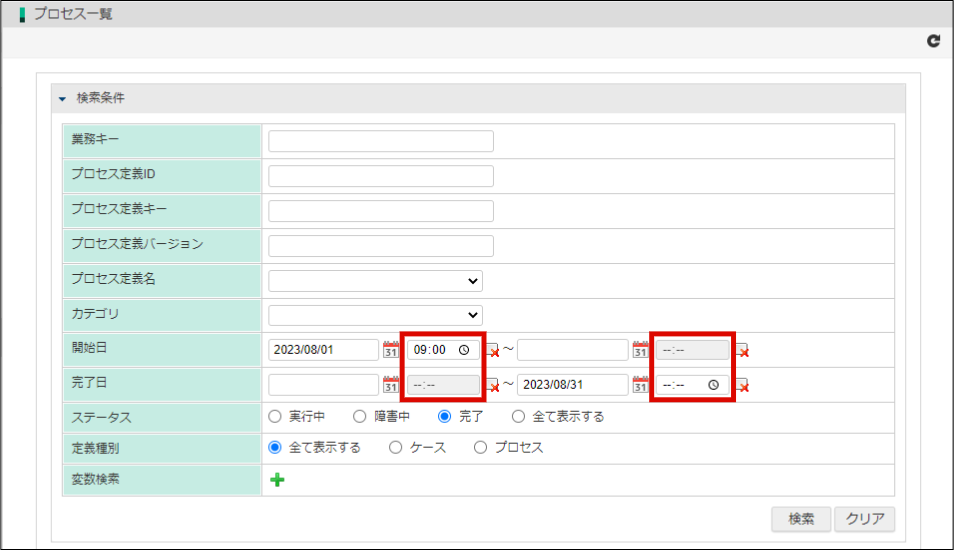
Task: Open the プロセス定義名 dropdown
Action: [375, 281]
